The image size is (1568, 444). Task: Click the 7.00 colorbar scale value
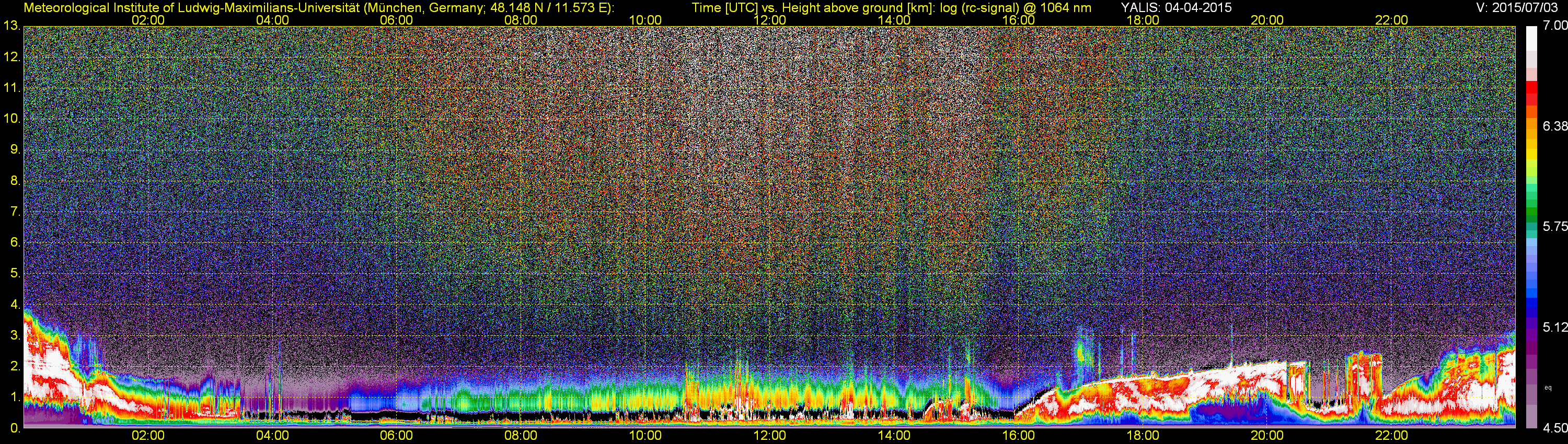point(1555,26)
